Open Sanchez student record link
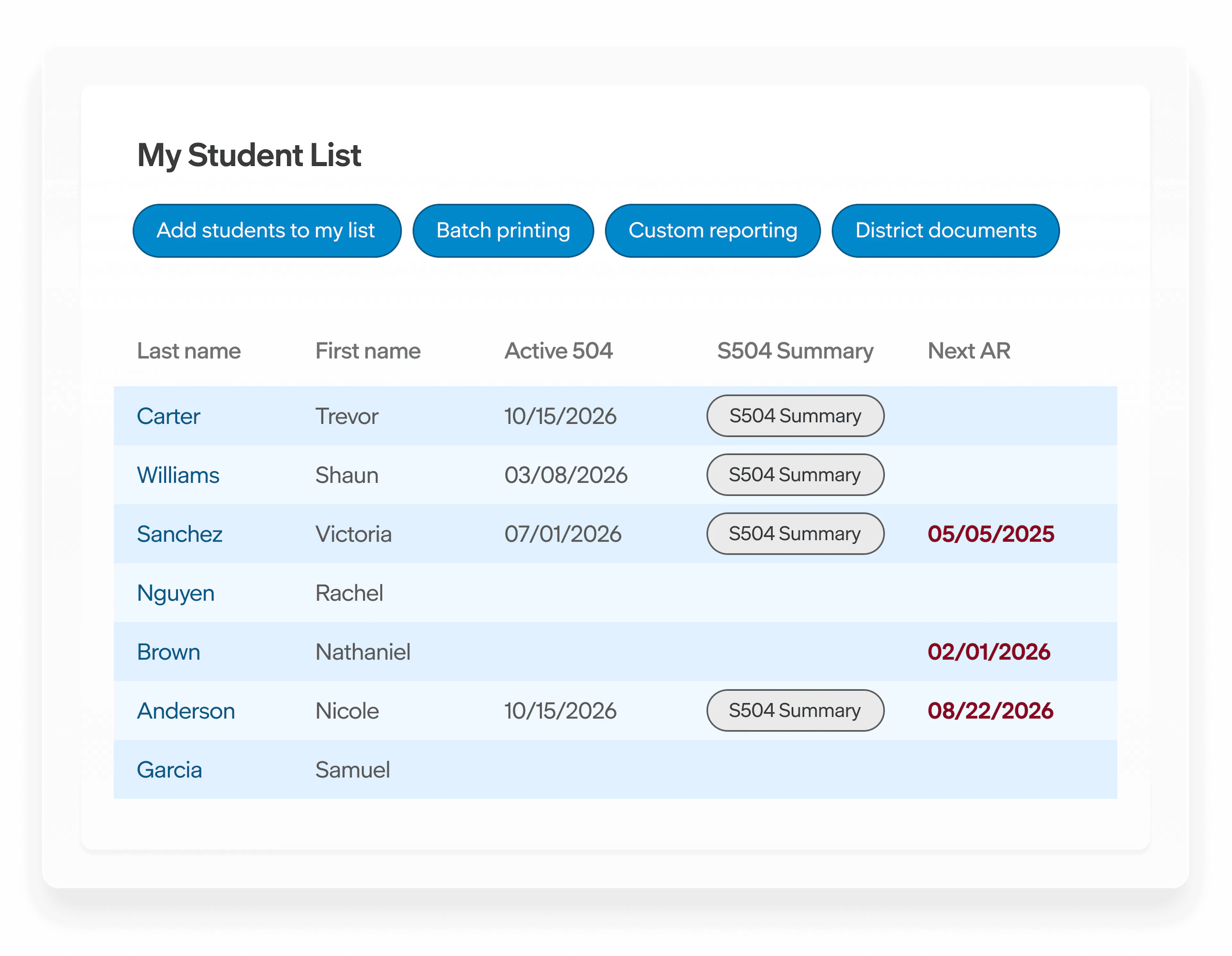The width and height of the screenshot is (1232, 956). pyautogui.click(x=179, y=534)
